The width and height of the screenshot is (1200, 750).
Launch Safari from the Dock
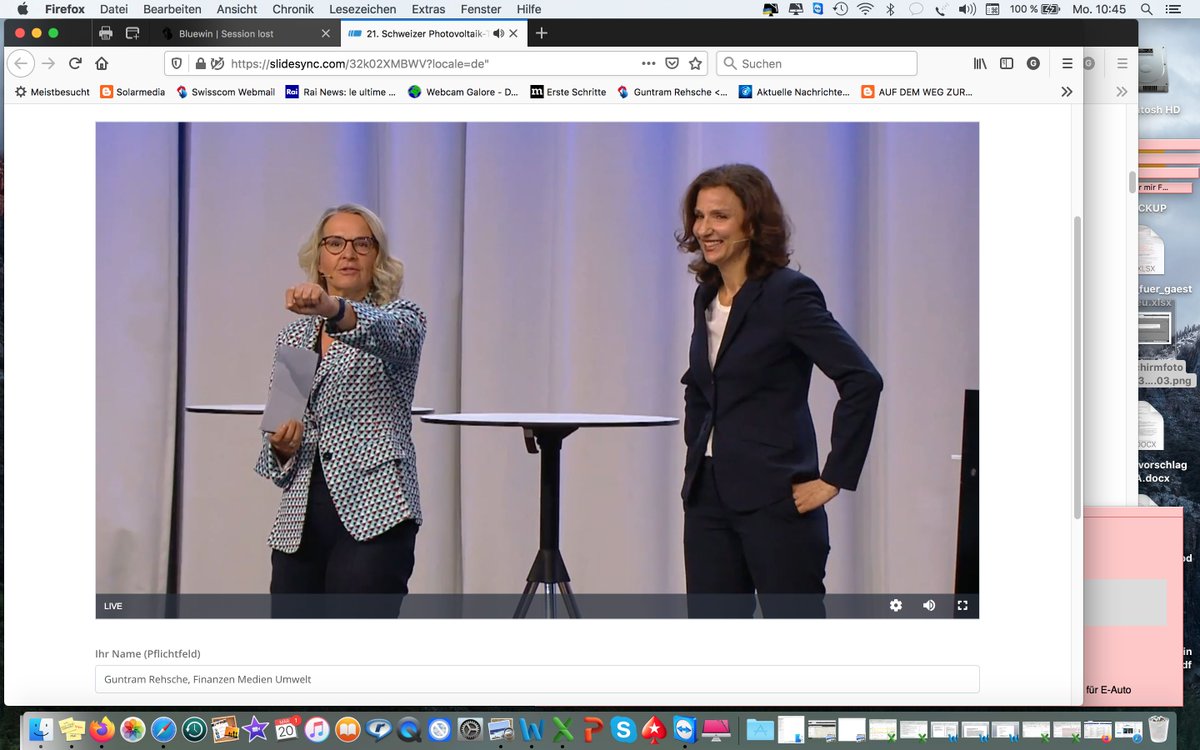[x=163, y=730]
